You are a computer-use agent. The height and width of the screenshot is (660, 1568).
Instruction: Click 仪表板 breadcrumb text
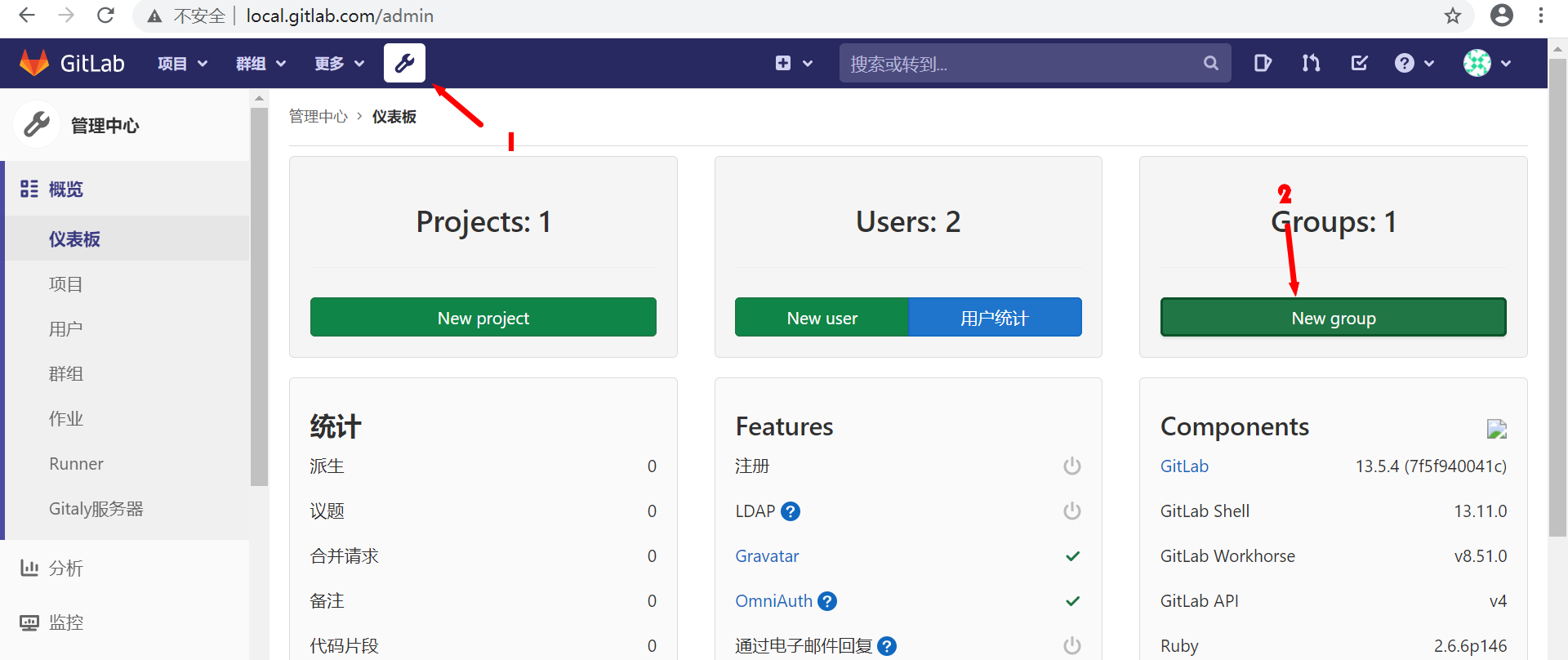(394, 116)
